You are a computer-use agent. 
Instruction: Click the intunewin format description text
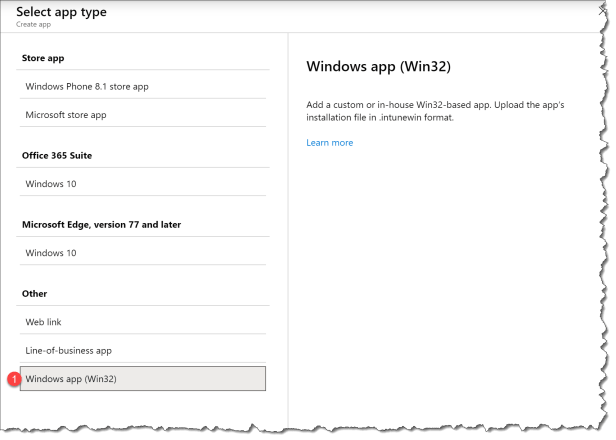pos(435,111)
